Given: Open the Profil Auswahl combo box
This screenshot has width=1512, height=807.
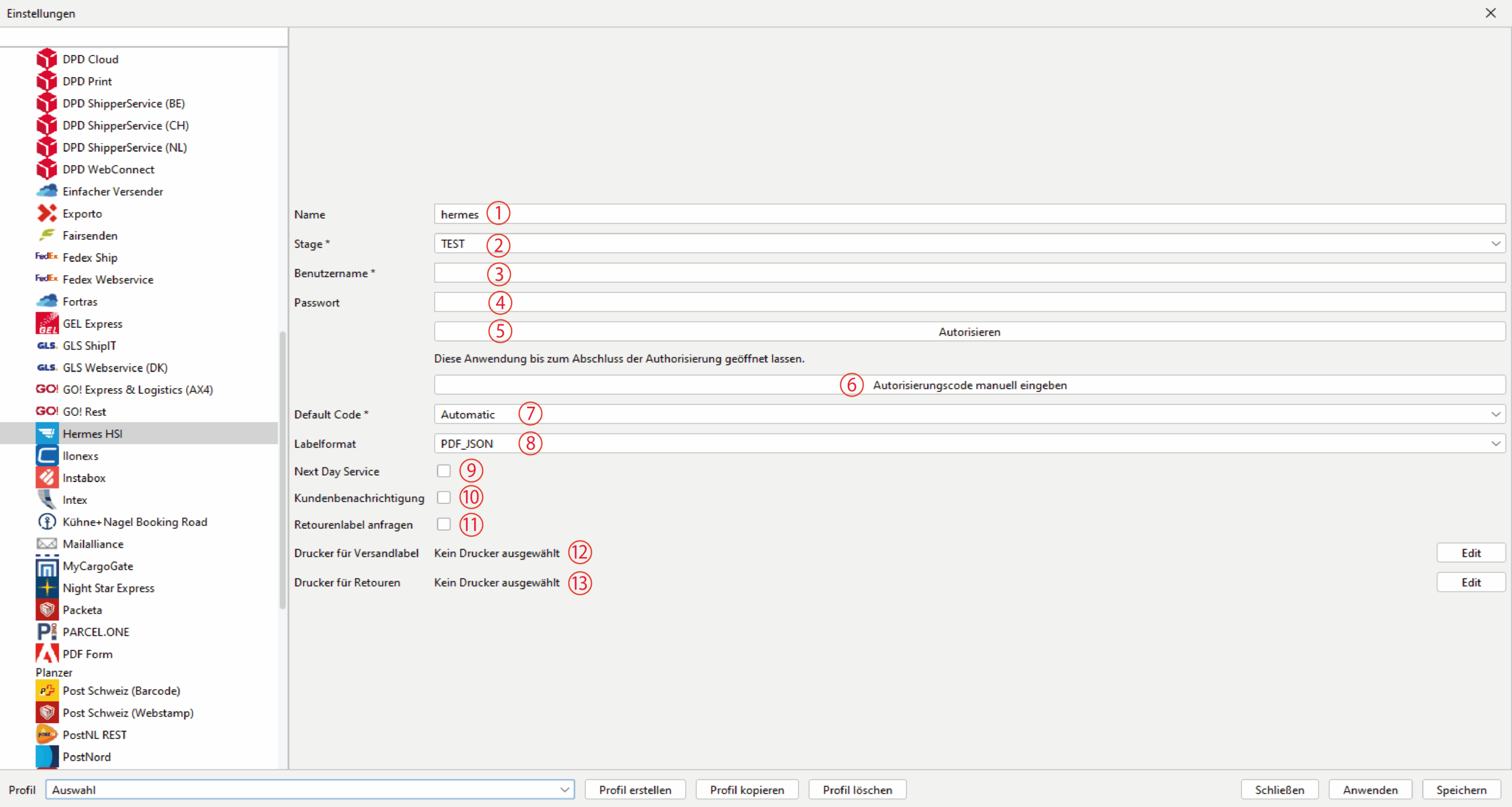Looking at the screenshot, I should pos(310,790).
